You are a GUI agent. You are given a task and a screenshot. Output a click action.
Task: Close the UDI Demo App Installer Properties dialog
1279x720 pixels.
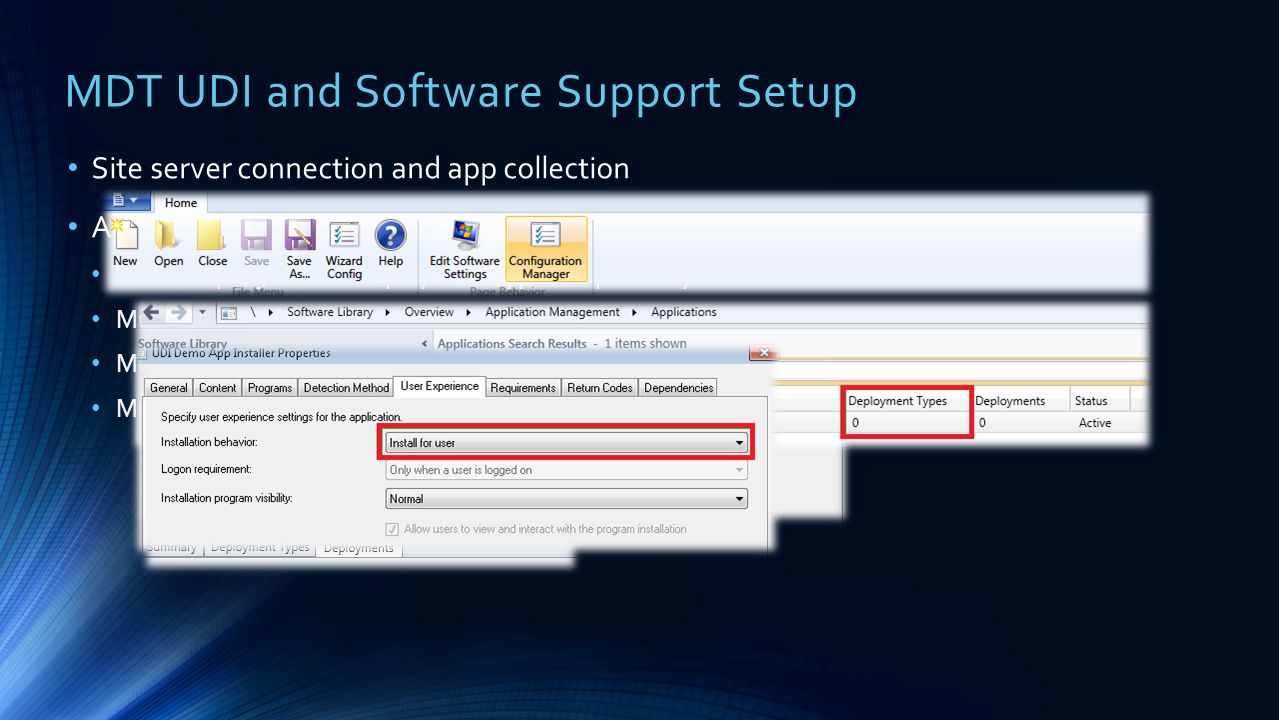point(762,352)
